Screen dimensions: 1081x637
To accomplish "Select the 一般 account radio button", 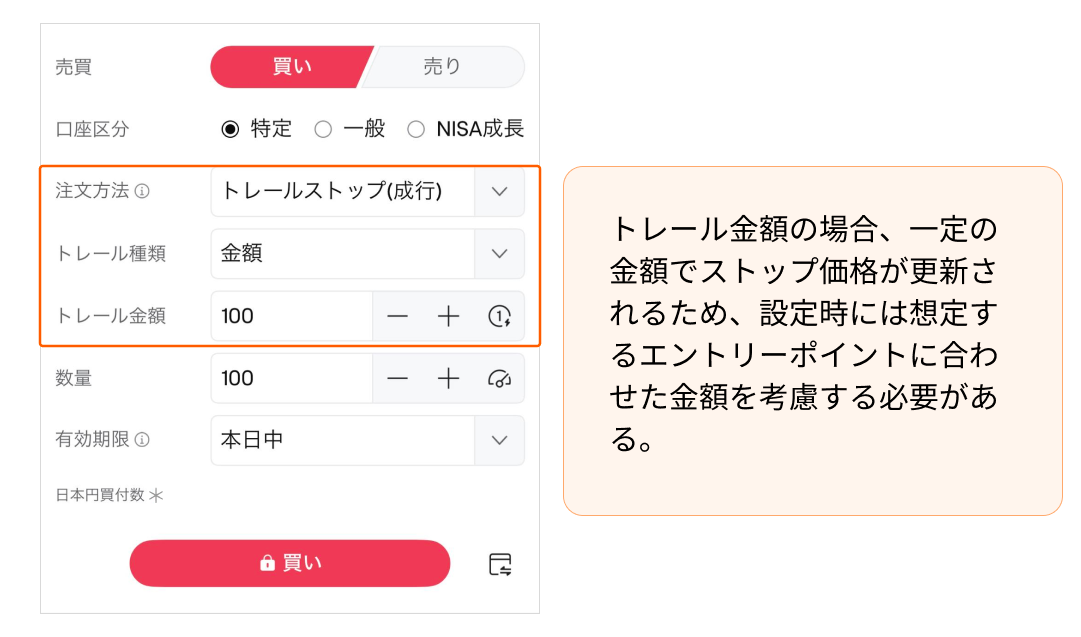I will [x=323, y=129].
